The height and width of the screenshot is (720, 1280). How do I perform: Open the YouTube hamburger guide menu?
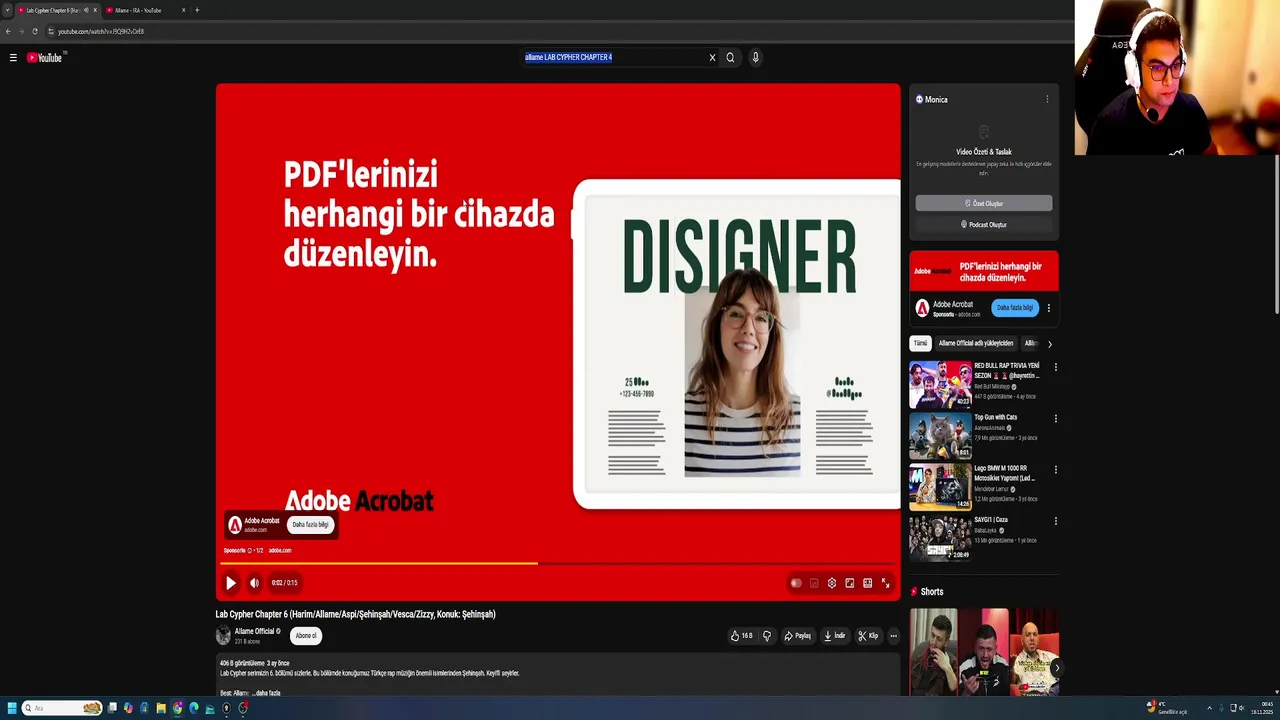(x=13, y=58)
